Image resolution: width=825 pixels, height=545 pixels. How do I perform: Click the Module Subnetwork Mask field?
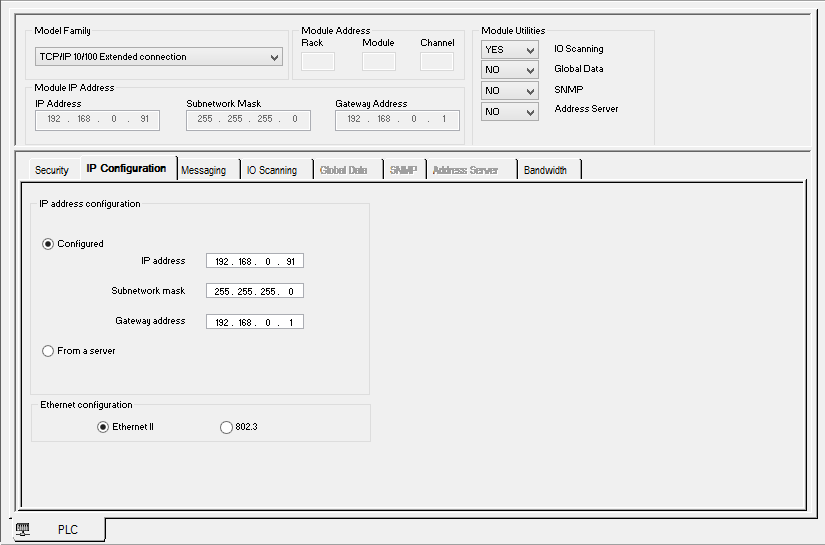(248, 120)
